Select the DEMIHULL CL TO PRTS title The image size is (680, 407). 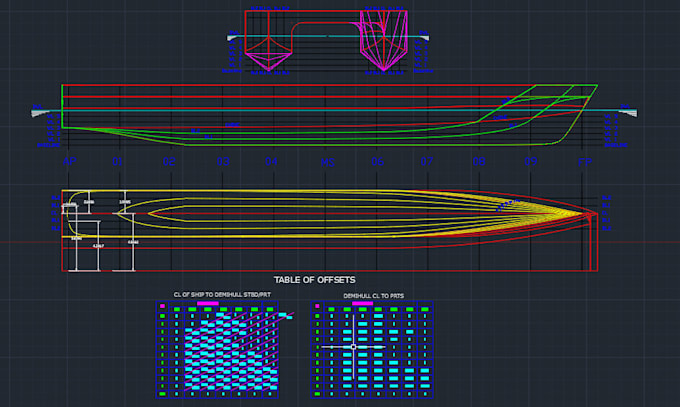pyautogui.click(x=373, y=296)
